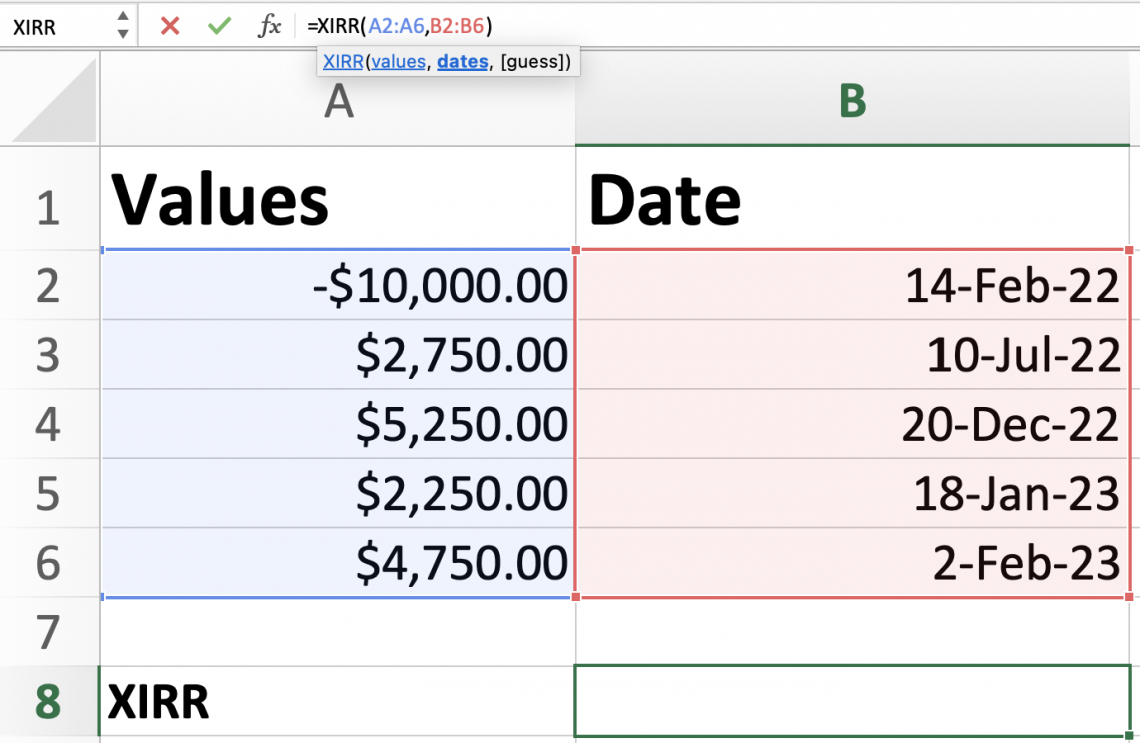Click the resize handle on range B2:B6

click(x=1128, y=596)
